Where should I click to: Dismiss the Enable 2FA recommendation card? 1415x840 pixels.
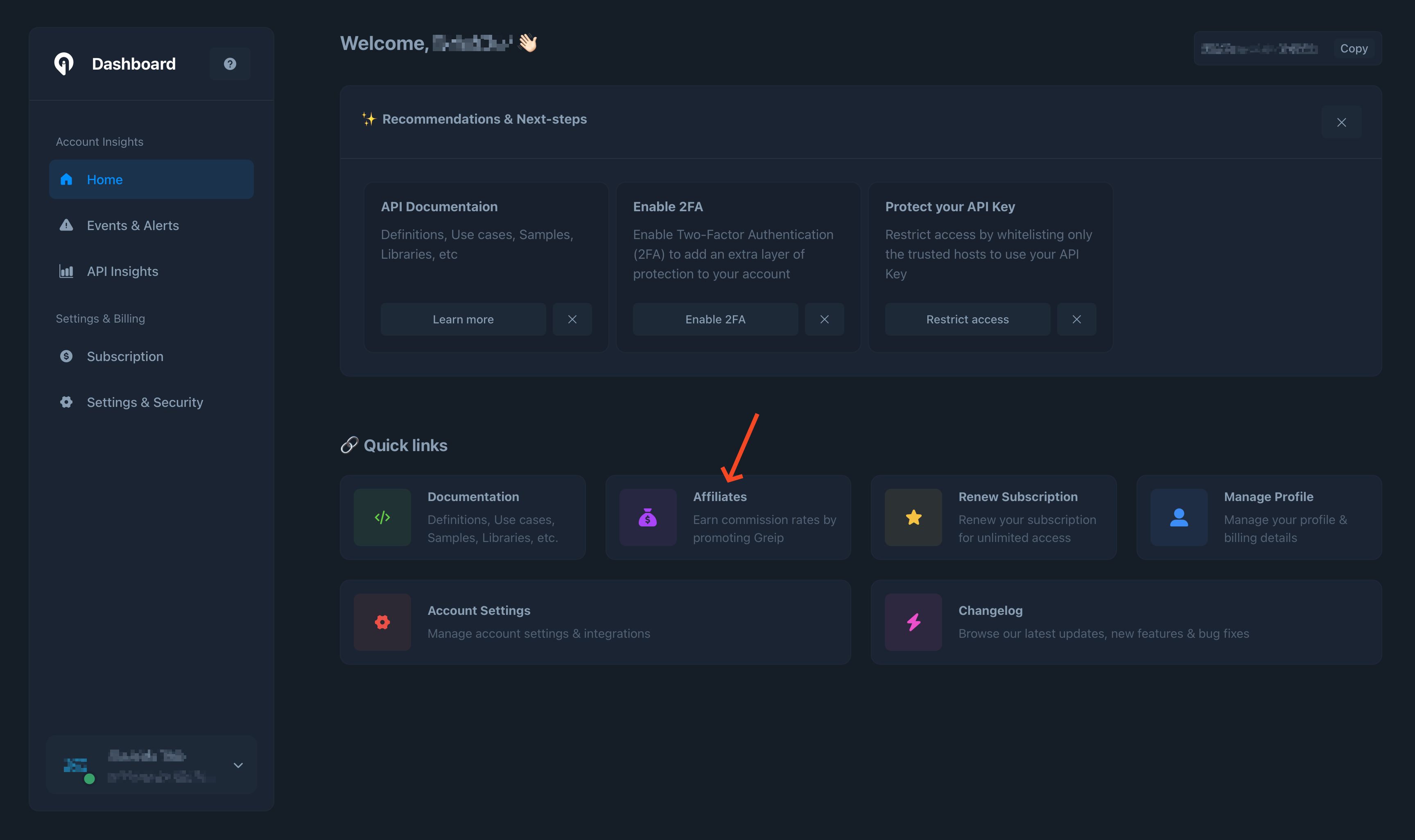824,319
